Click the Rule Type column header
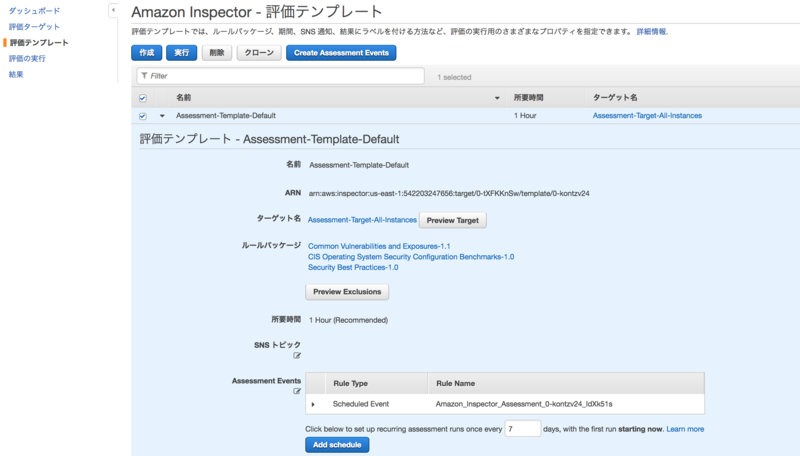The image size is (800, 456). point(351,384)
